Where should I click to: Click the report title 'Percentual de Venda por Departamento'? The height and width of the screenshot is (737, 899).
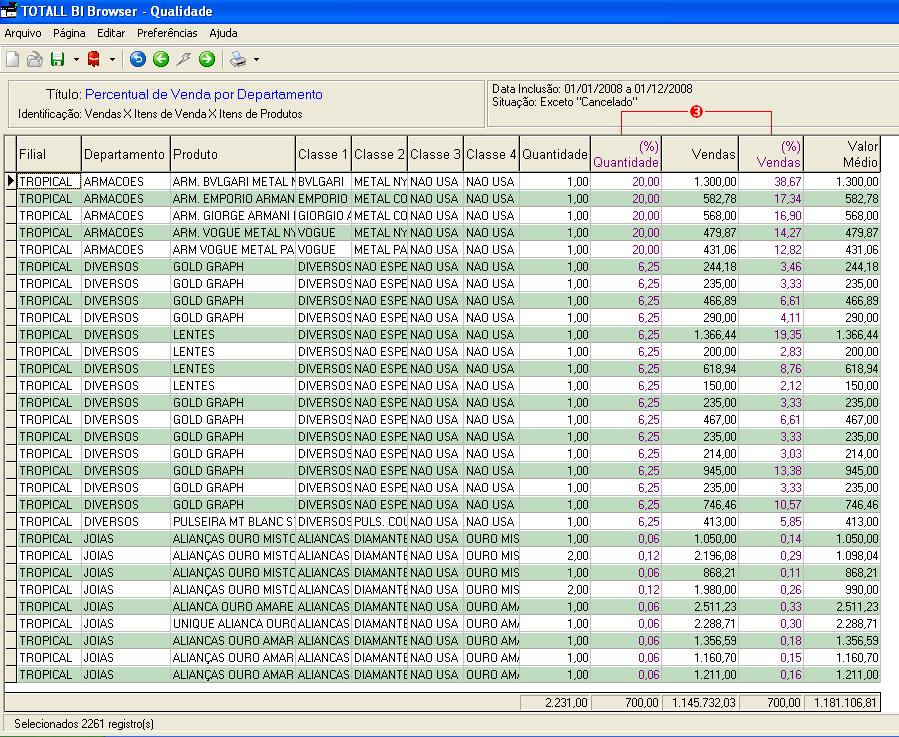tap(204, 95)
